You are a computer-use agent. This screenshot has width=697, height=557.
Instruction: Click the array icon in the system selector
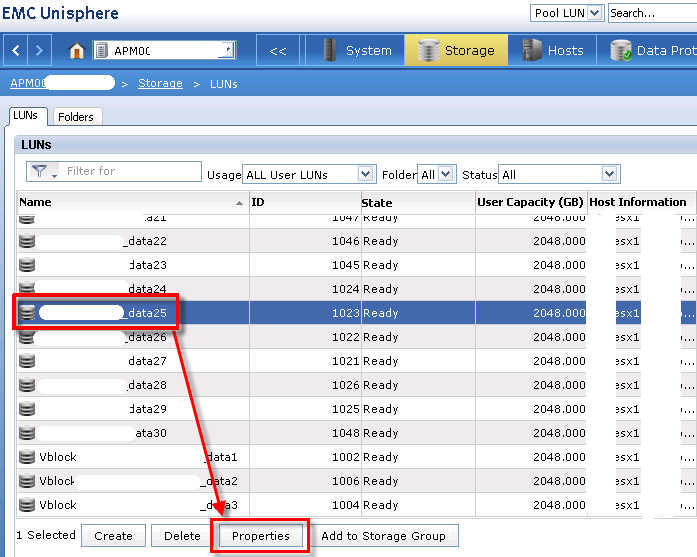click(102, 50)
